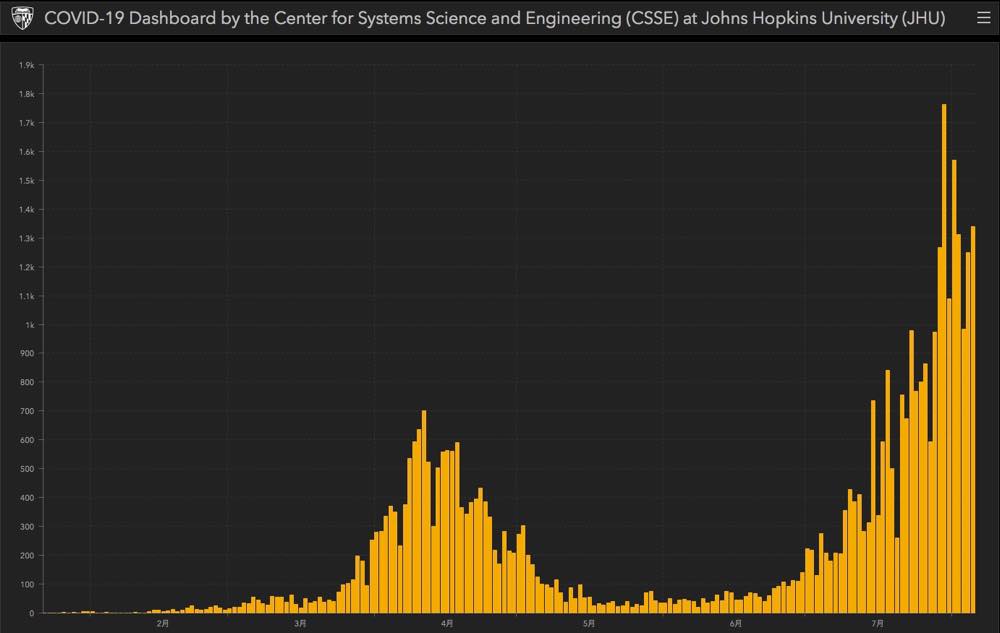Screen dimensions: 1000x633
Task: Select the tallest bar peaking near 1.76k
Action: point(944,358)
